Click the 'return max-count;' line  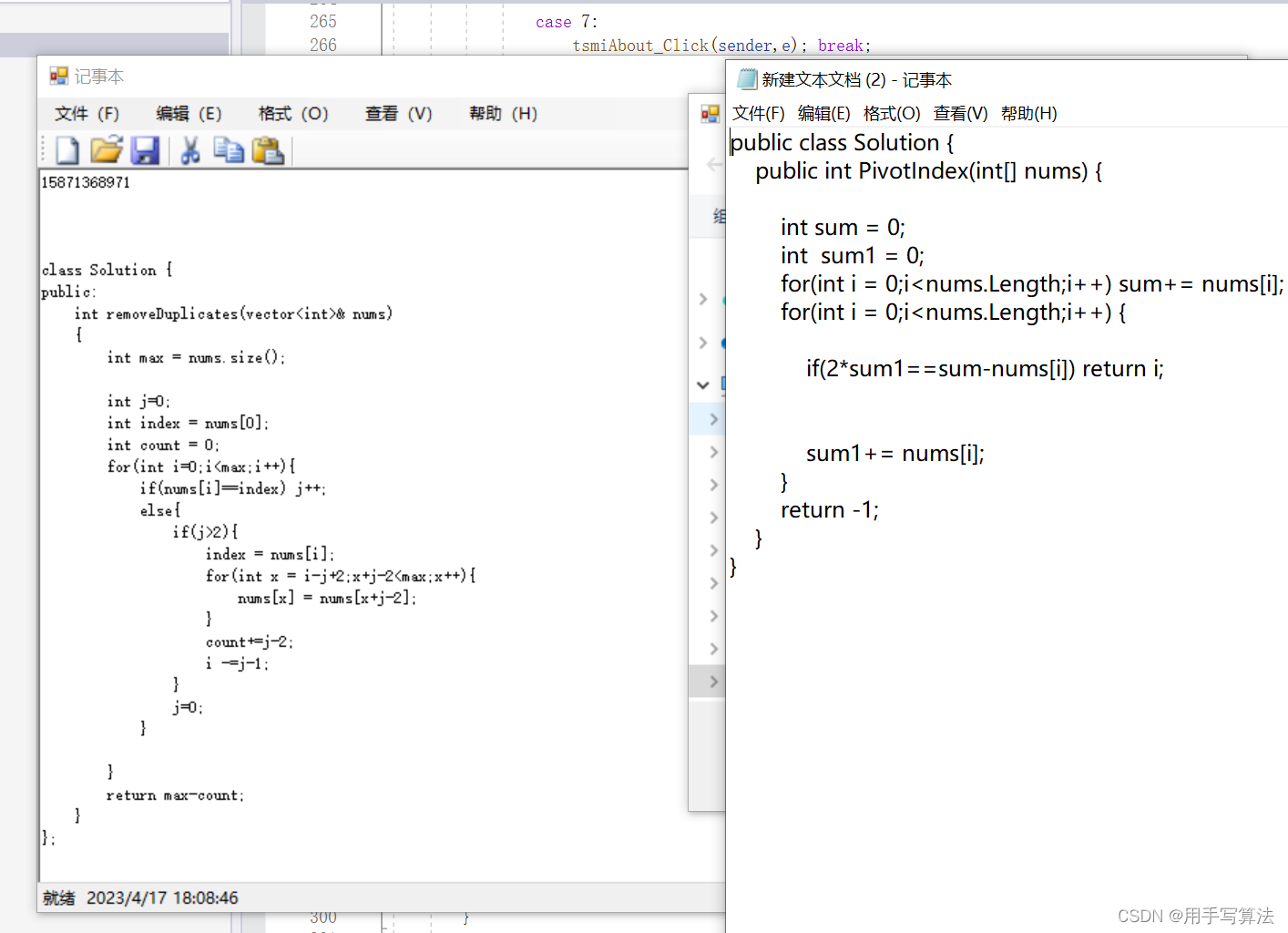[x=175, y=795]
